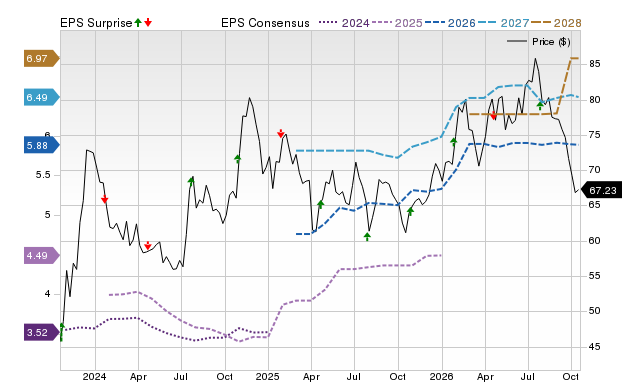Viewport: 640px width, 382px height.
Task: Click the Jul label following 2025
Action: click(x=353, y=376)
